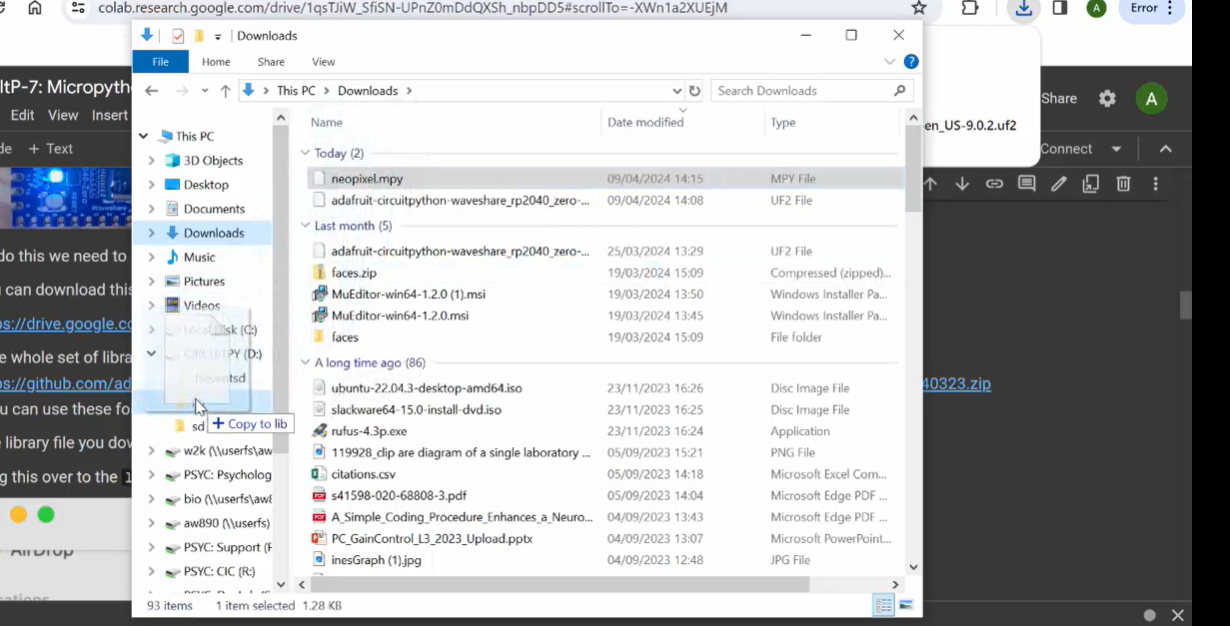Click This PC in the address bar path
This screenshot has height=626, width=1230.
(296, 91)
